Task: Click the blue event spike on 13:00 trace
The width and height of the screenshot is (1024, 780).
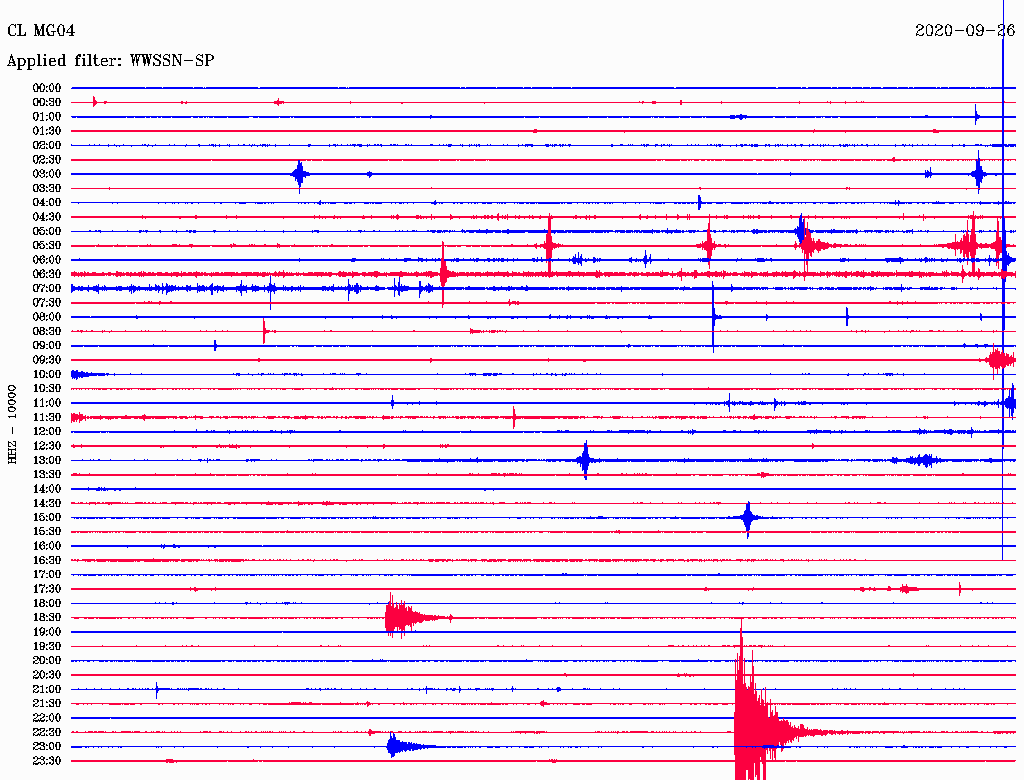Action: pos(586,461)
